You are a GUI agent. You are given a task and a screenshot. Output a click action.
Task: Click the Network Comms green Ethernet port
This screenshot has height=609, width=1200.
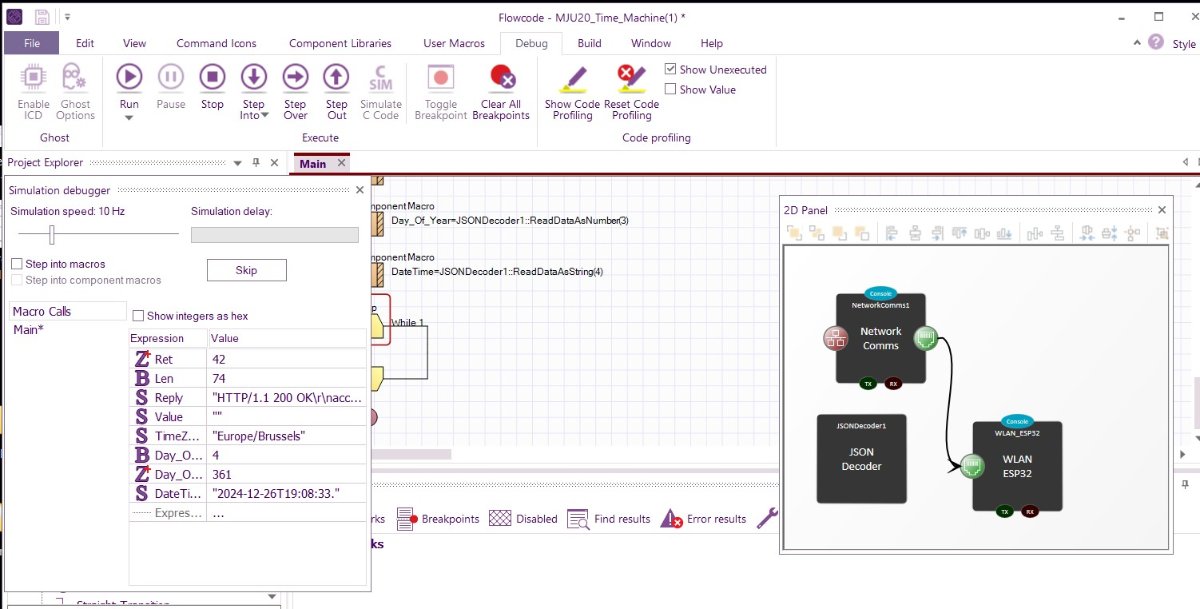coord(925,339)
